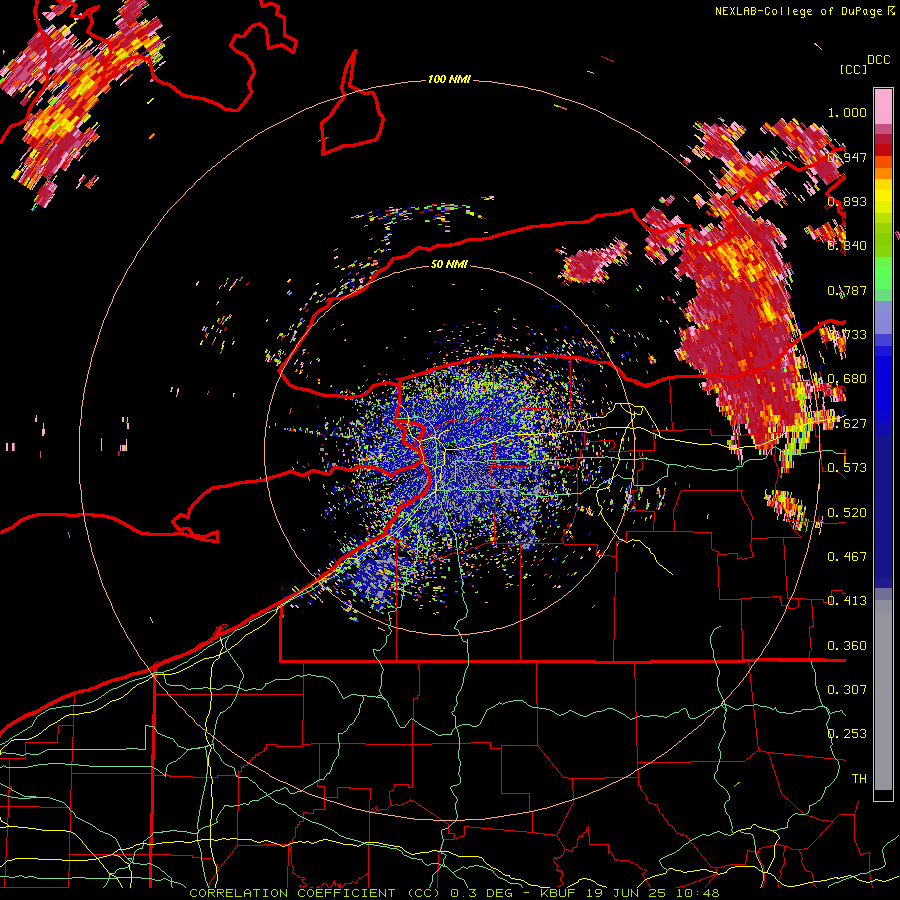
Task: Click the 0.253 legend value
Action: click(847, 734)
